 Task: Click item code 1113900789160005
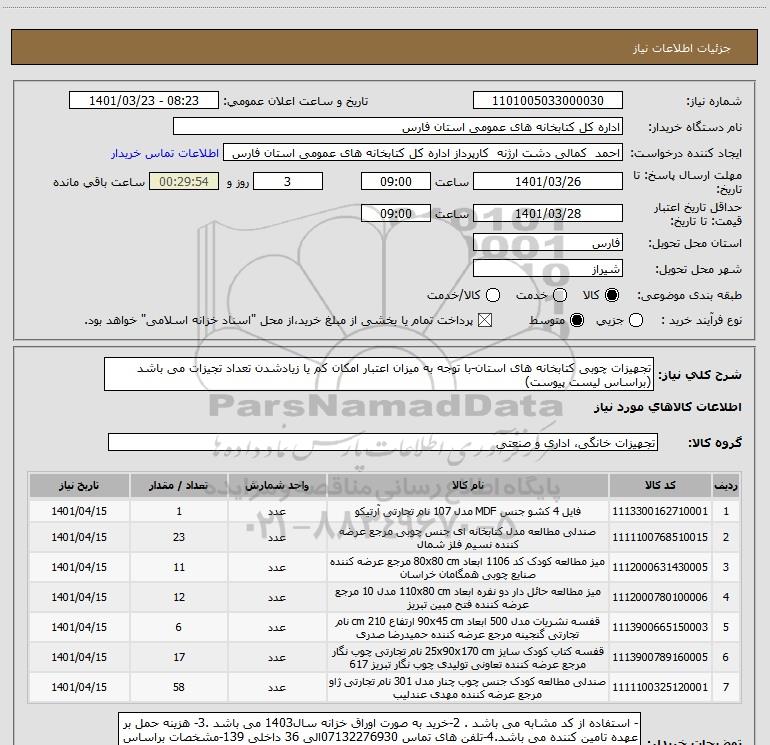tap(660, 657)
